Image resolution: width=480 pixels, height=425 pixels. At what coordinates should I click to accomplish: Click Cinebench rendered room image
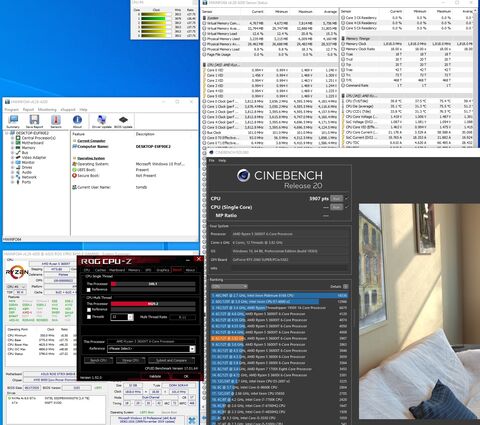point(419,311)
